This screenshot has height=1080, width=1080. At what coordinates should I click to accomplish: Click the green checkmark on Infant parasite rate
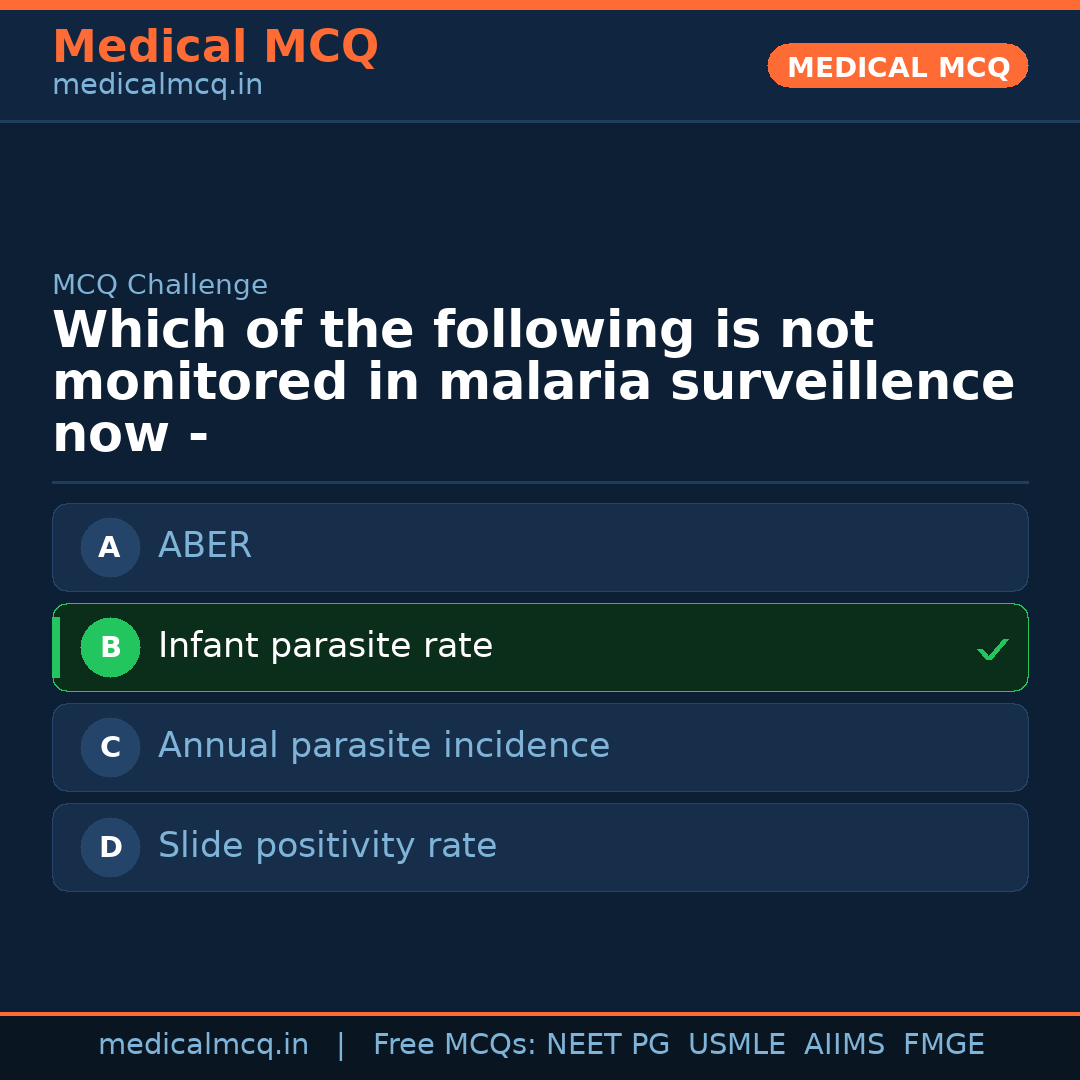992,650
